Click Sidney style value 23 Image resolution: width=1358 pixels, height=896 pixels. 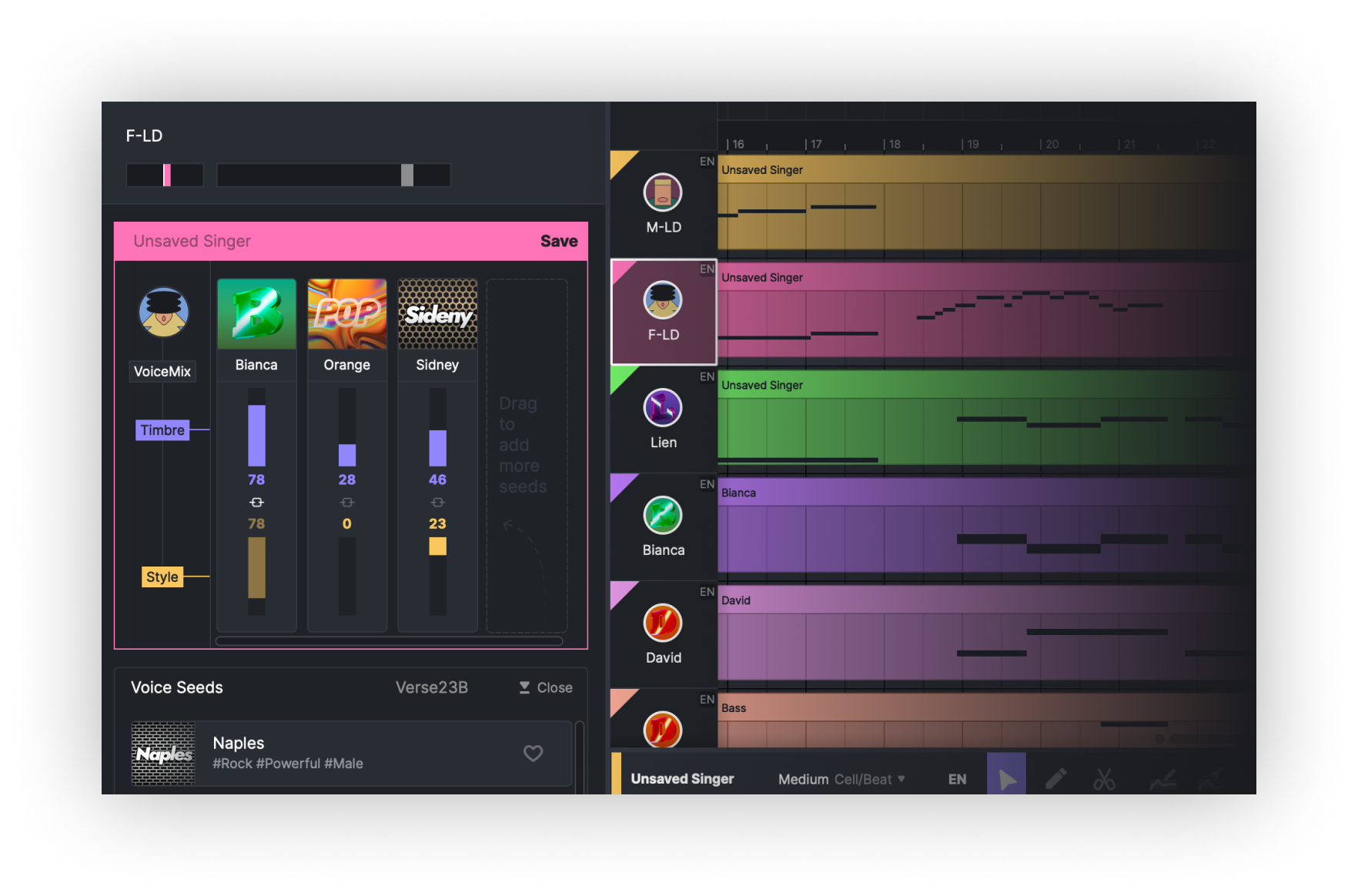(437, 523)
